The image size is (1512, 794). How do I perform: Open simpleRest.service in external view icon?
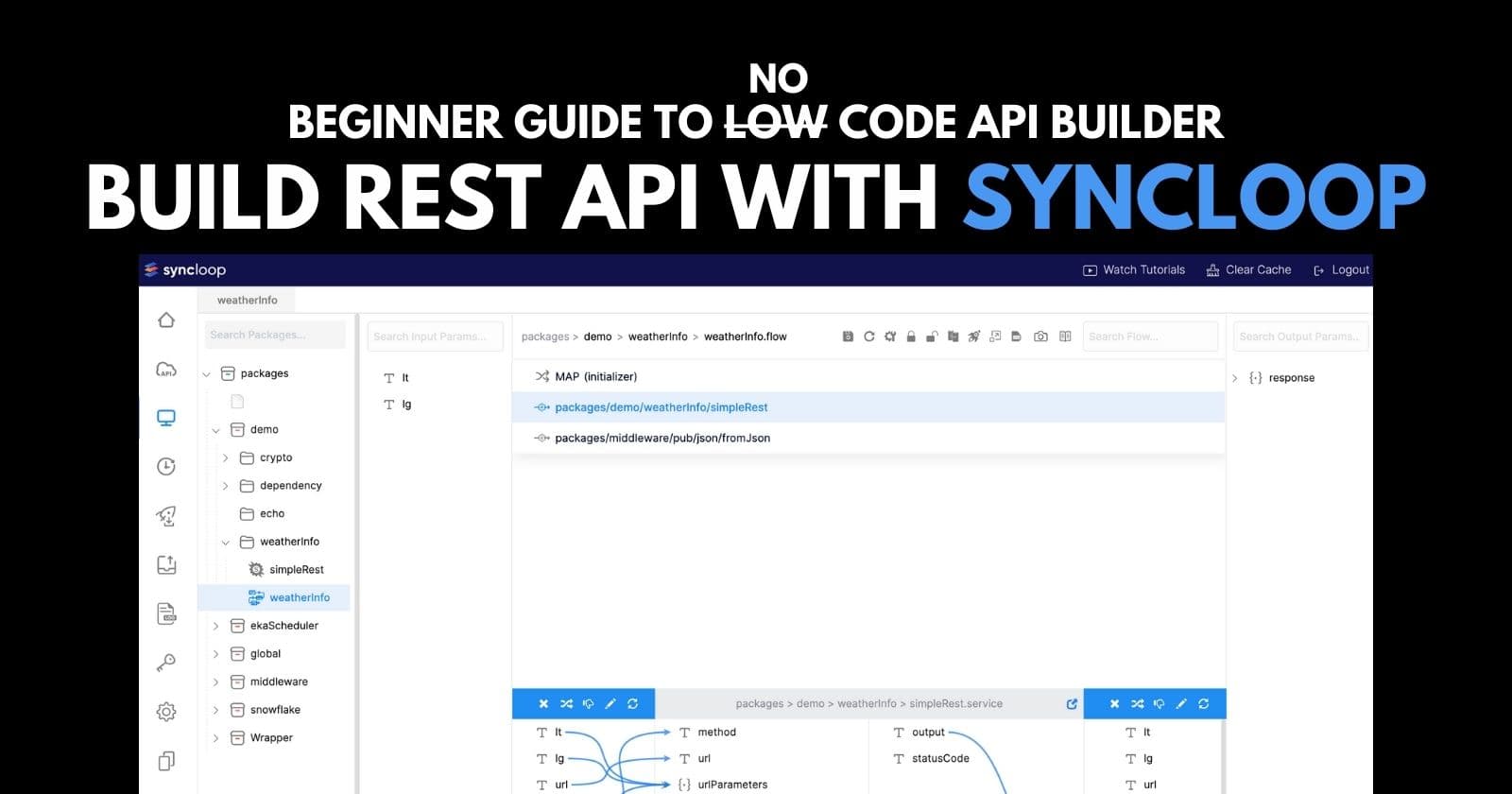coord(1072,704)
